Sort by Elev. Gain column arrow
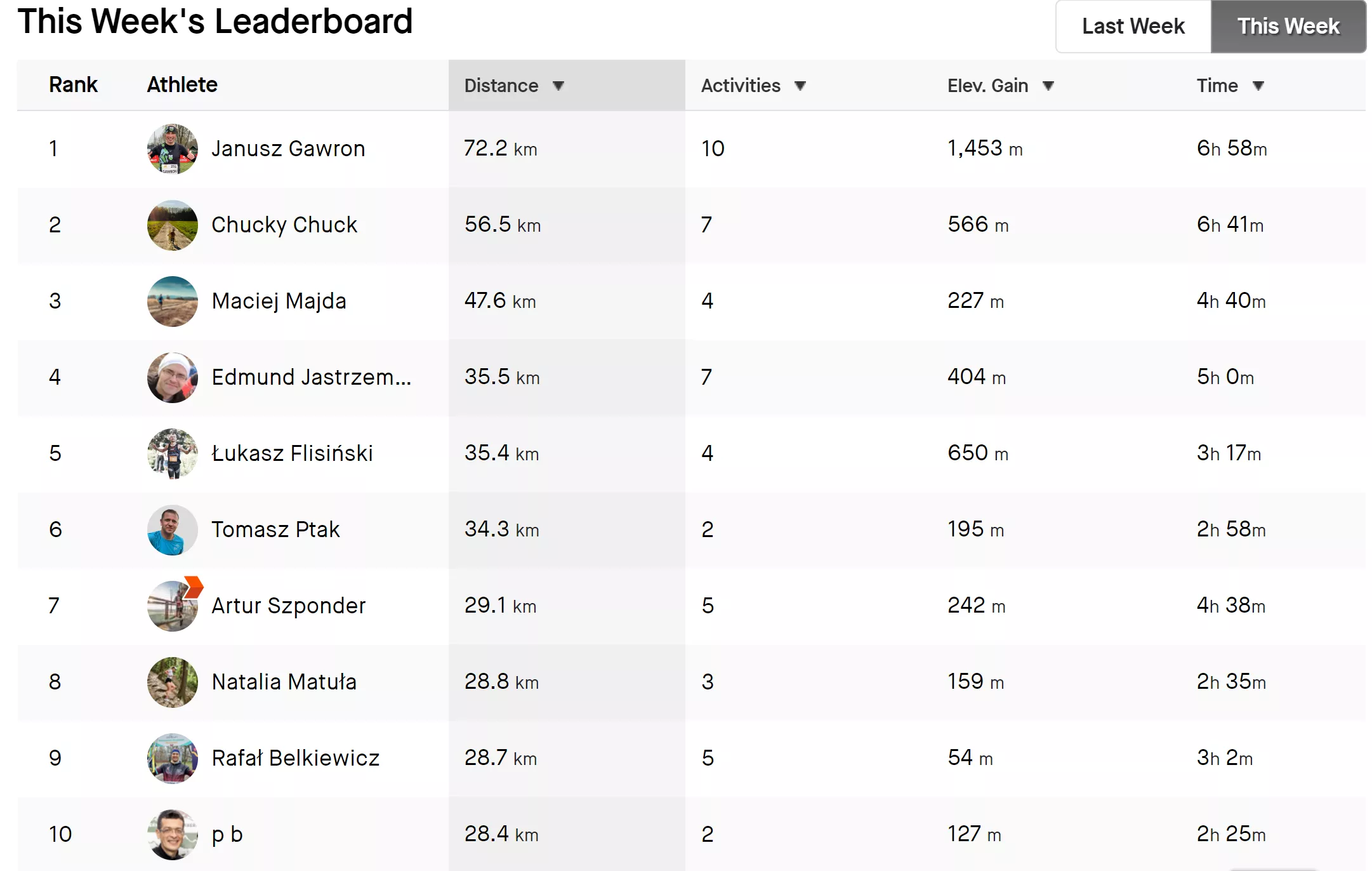Image resolution: width=1372 pixels, height=871 pixels. (x=1048, y=86)
